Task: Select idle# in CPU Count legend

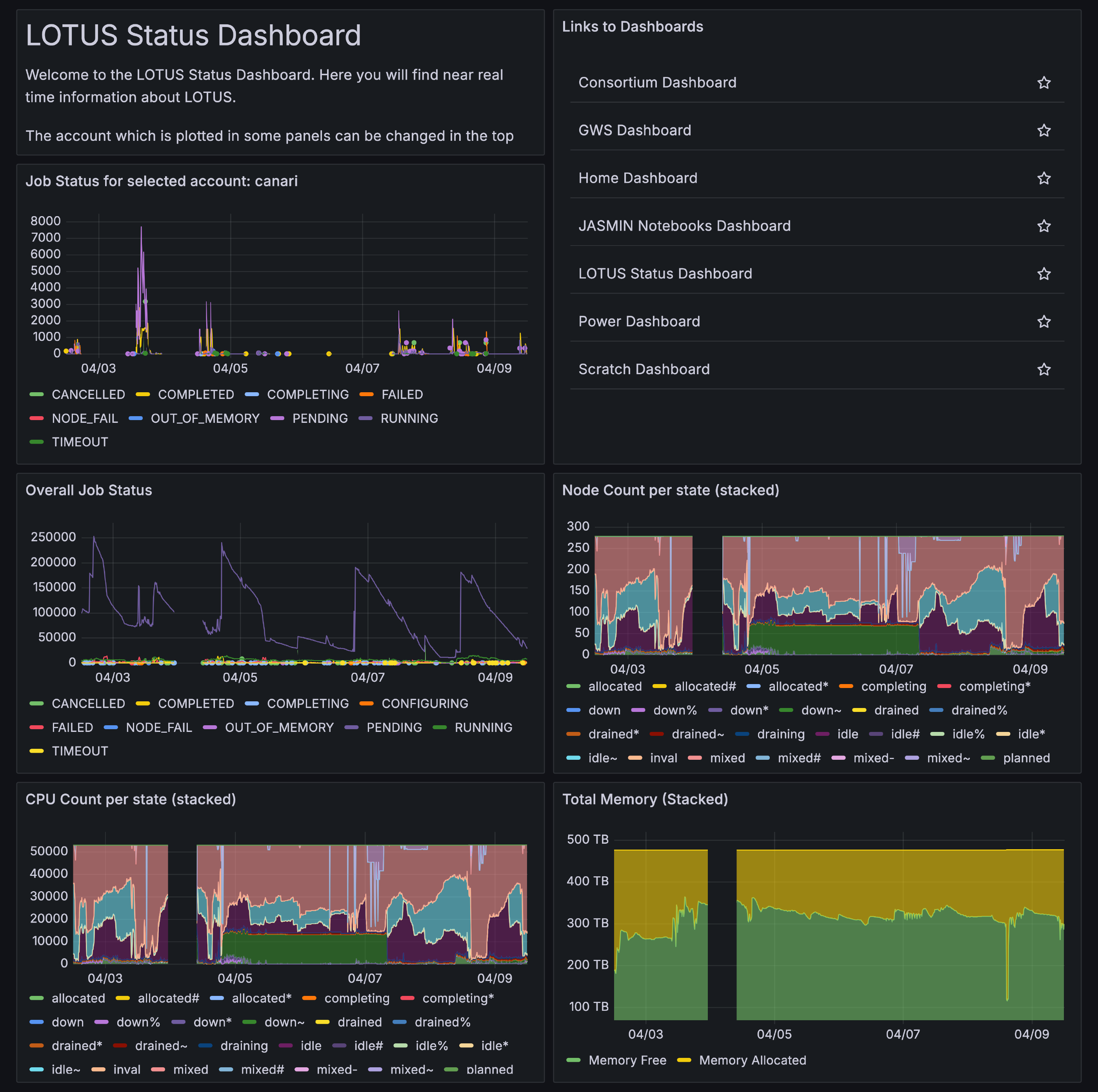Action: click(368, 1046)
